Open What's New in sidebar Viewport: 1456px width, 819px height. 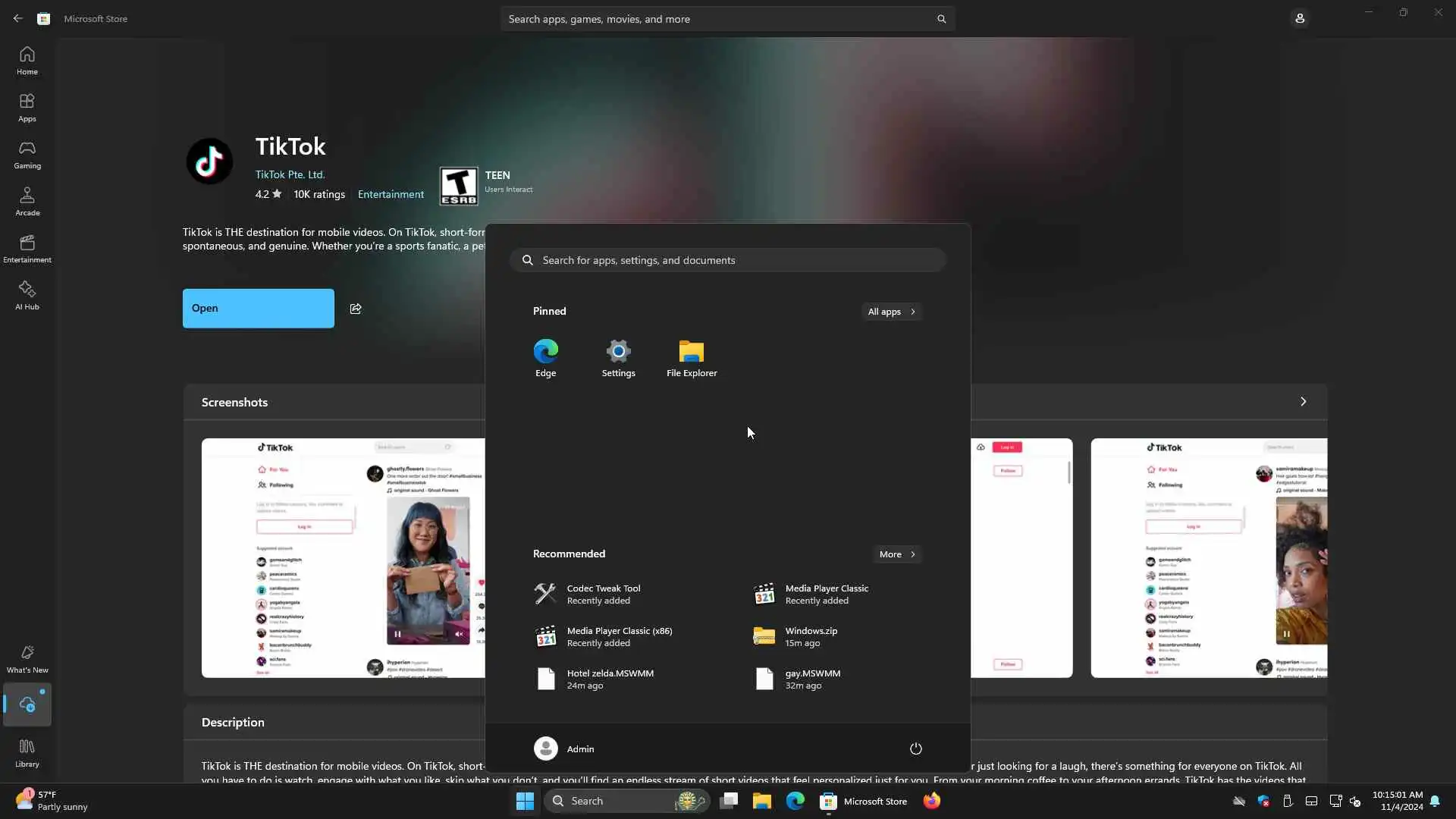coord(27,659)
